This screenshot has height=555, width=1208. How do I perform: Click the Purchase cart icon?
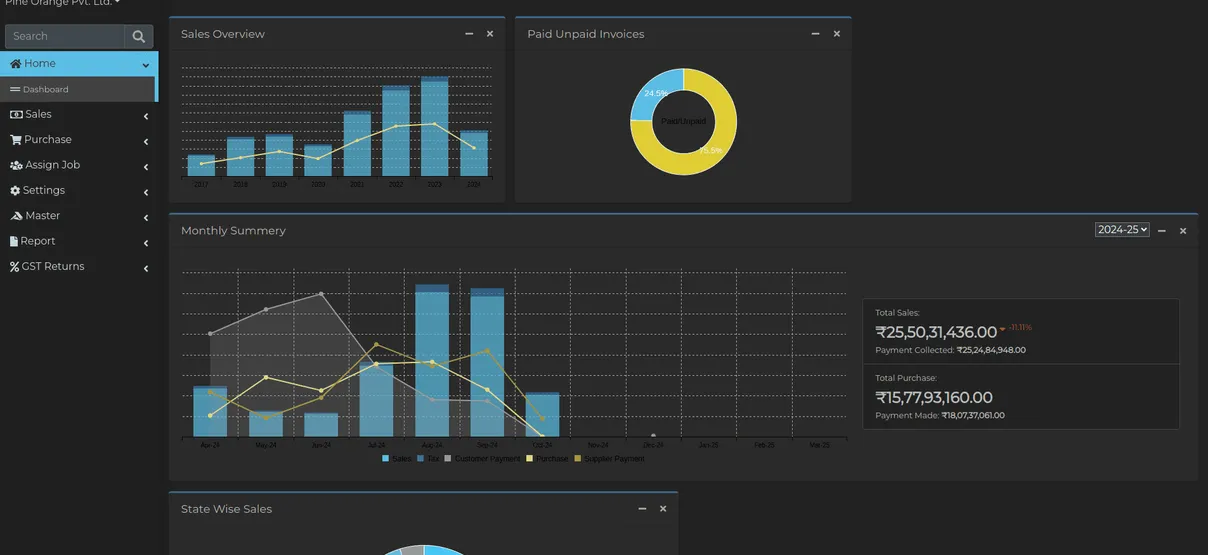(x=15, y=140)
